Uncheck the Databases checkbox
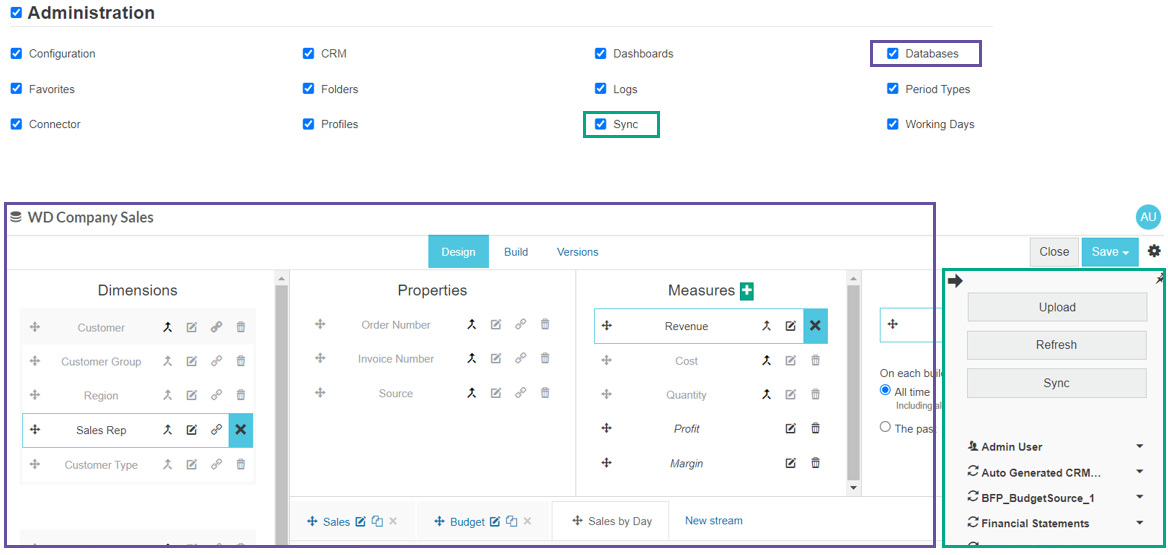Viewport: 1168px width, 555px height. (893, 54)
